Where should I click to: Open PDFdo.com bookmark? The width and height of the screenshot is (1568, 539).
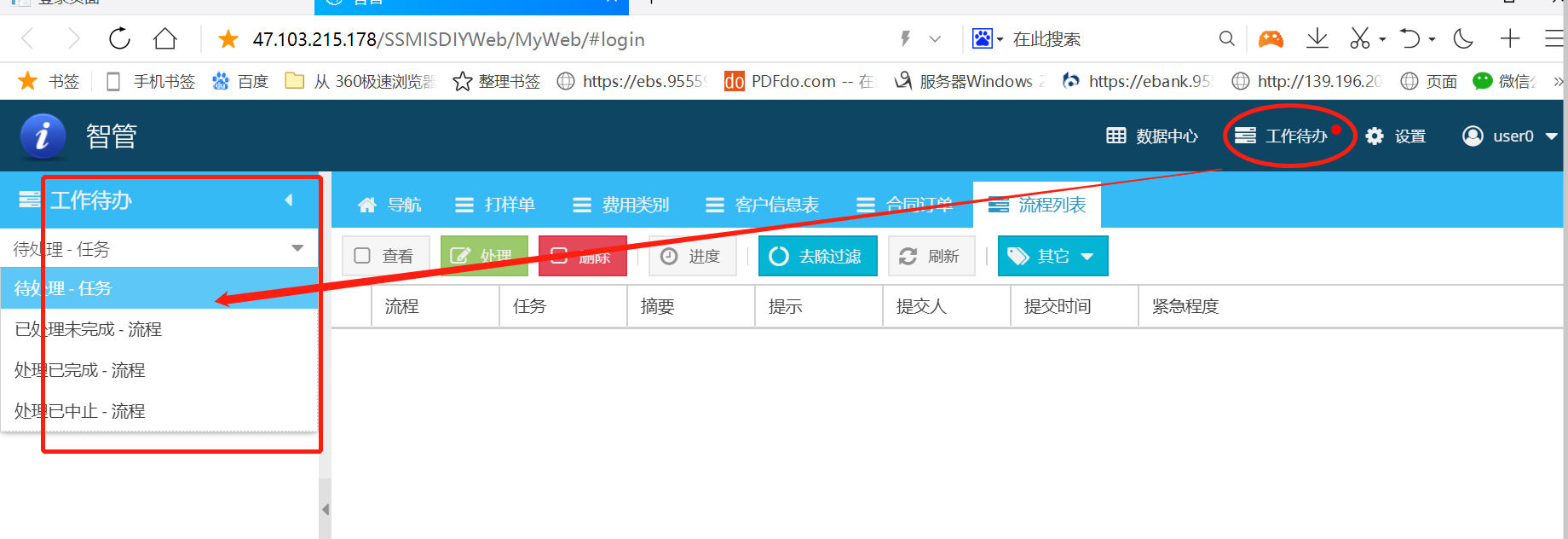799,81
